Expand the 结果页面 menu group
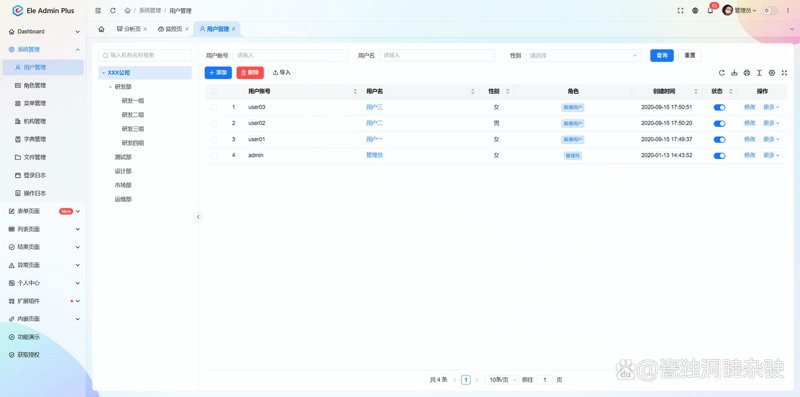Viewport: 800px width, 397px height. (x=43, y=247)
